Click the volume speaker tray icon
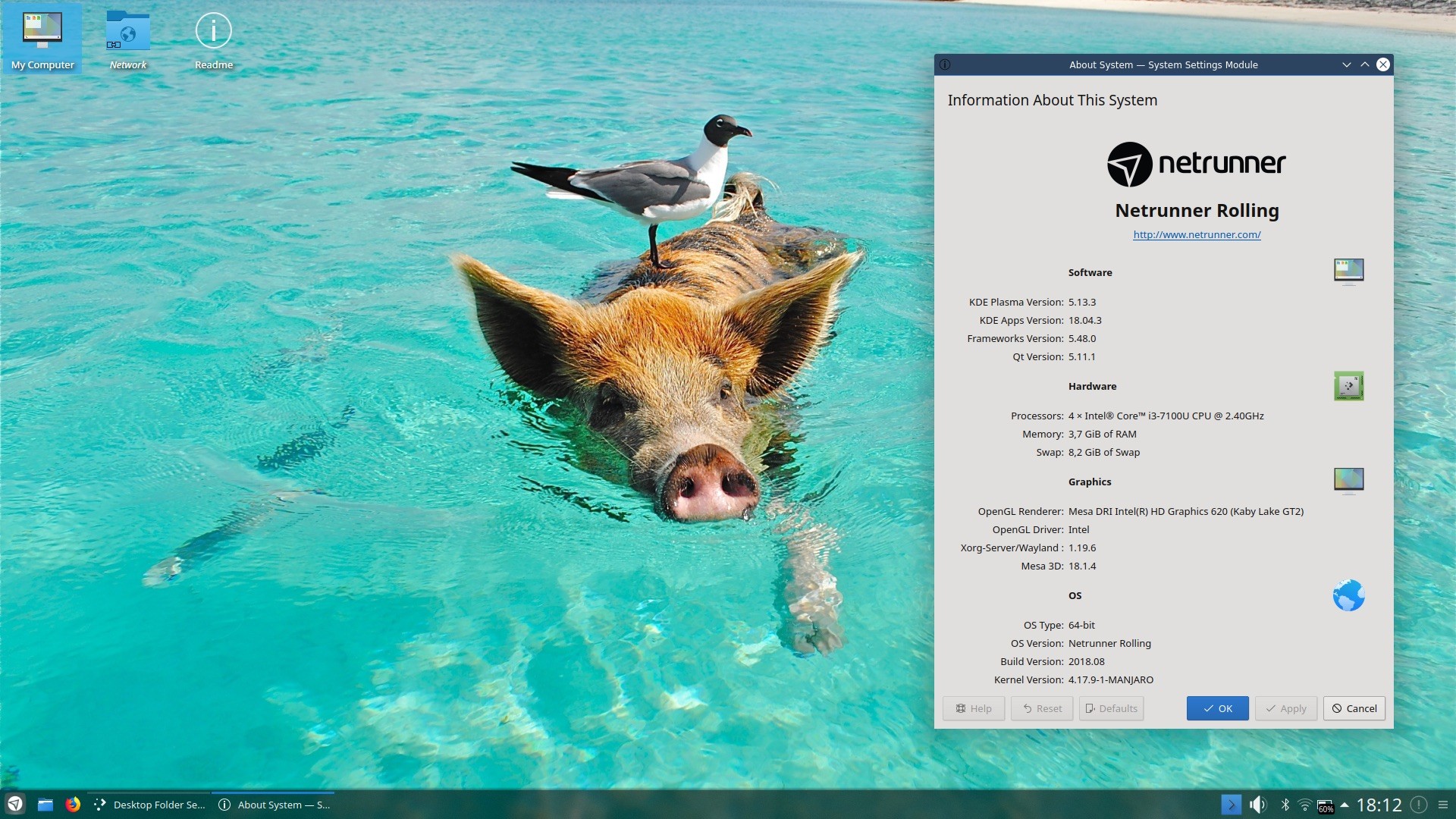1456x819 pixels. (1257, 805)
